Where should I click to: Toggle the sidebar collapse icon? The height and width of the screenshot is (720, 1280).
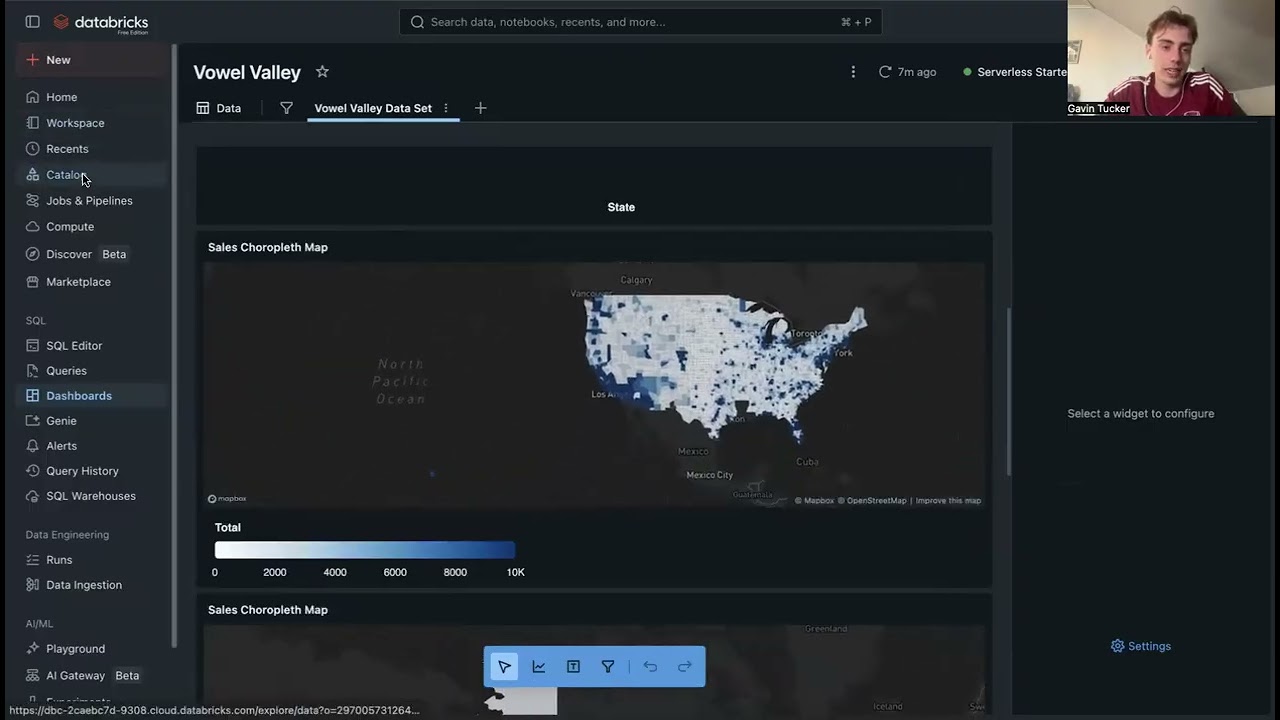(32, 22)
